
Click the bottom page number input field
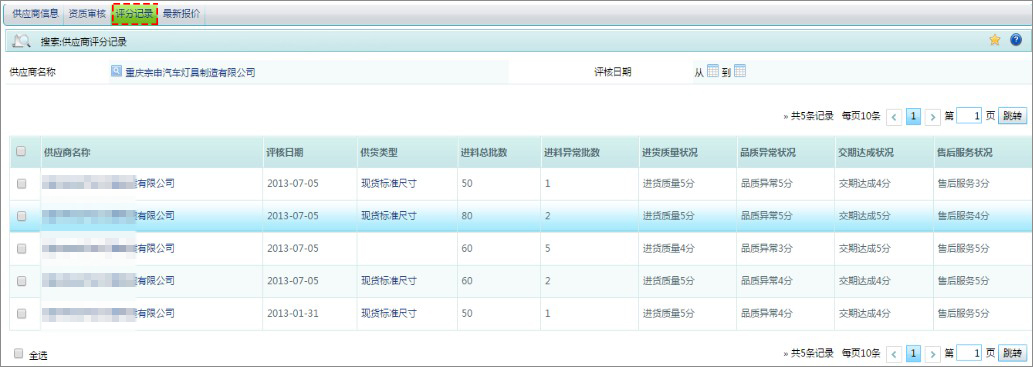969,353
